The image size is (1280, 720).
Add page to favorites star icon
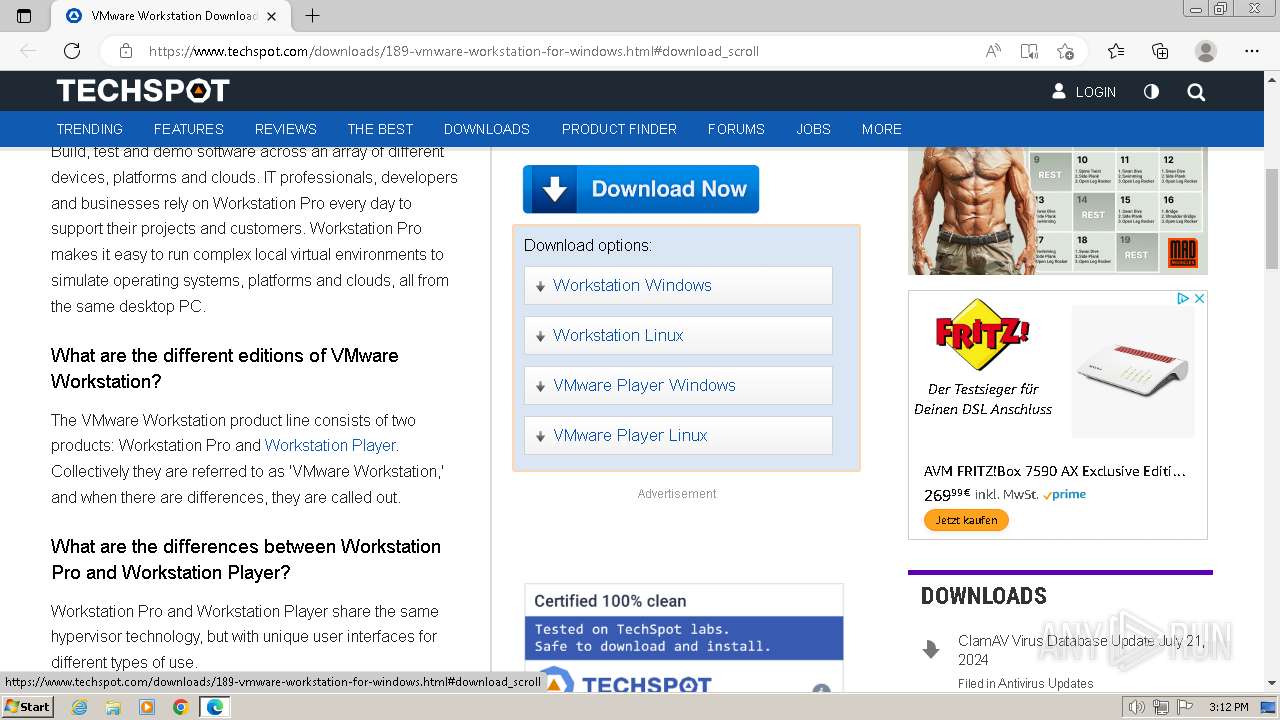(x=1066, y=51)
